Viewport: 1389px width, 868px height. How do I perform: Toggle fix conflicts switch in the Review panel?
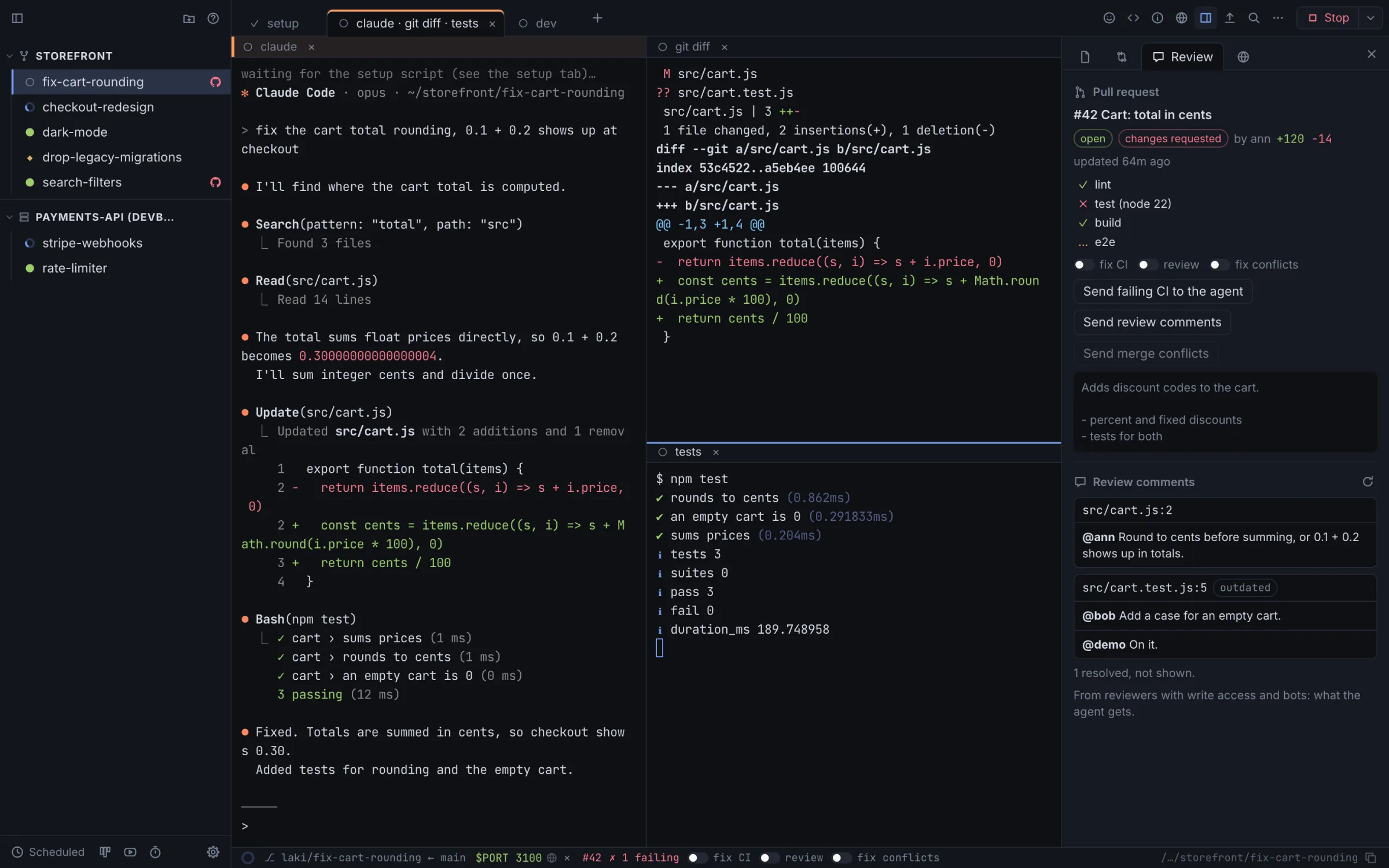pyautogui.click(x=1219, y=264)
